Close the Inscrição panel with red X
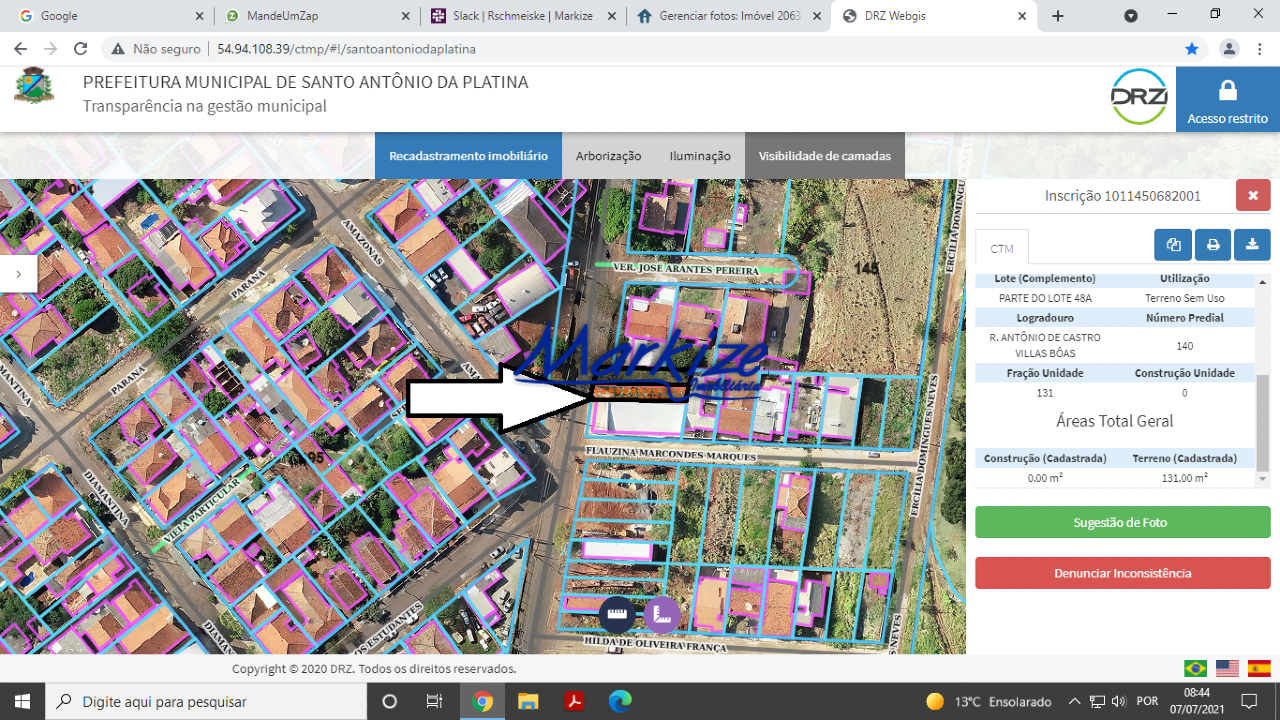 coord(1253,195)
